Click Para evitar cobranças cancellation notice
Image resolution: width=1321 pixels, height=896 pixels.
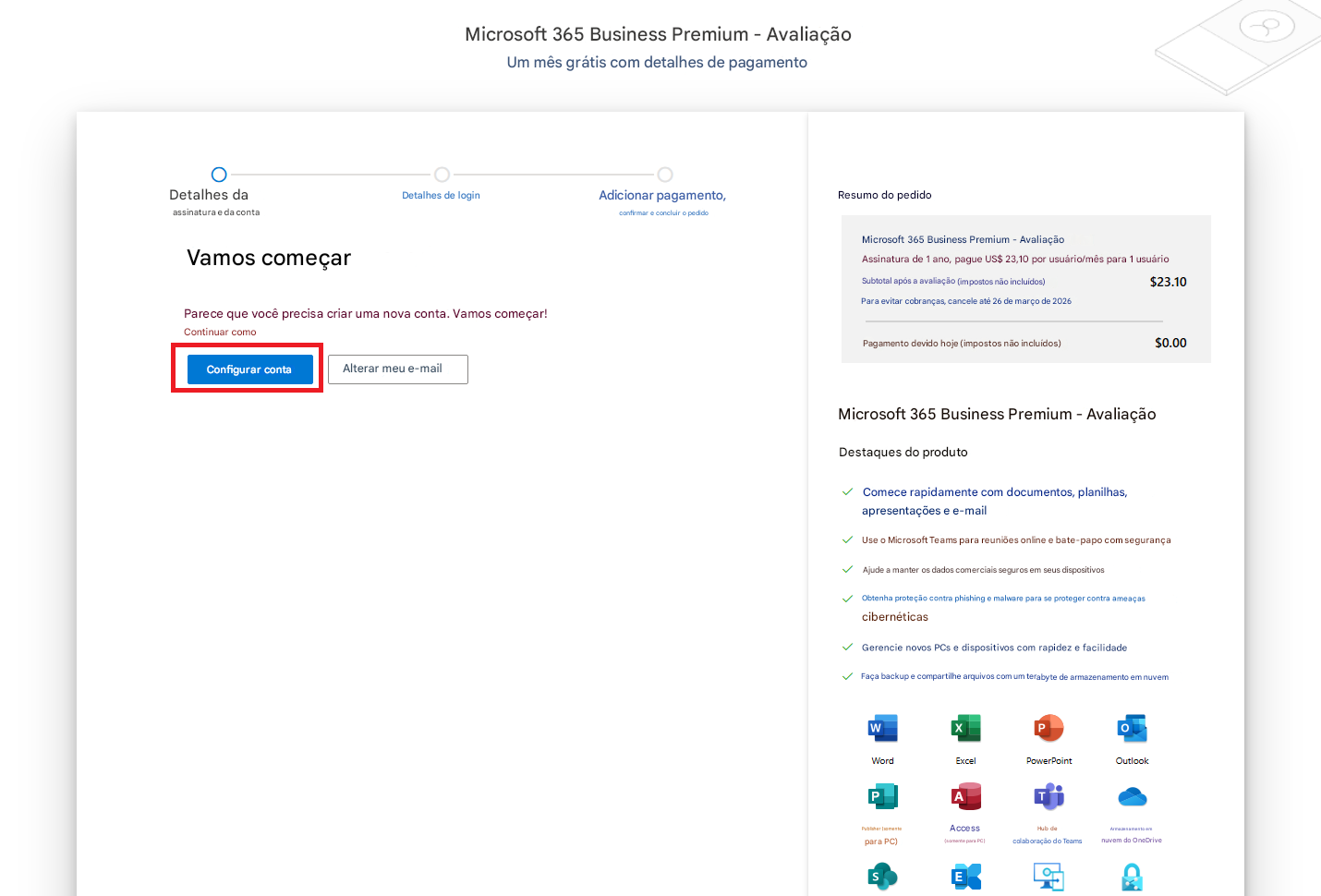point(966,301)
